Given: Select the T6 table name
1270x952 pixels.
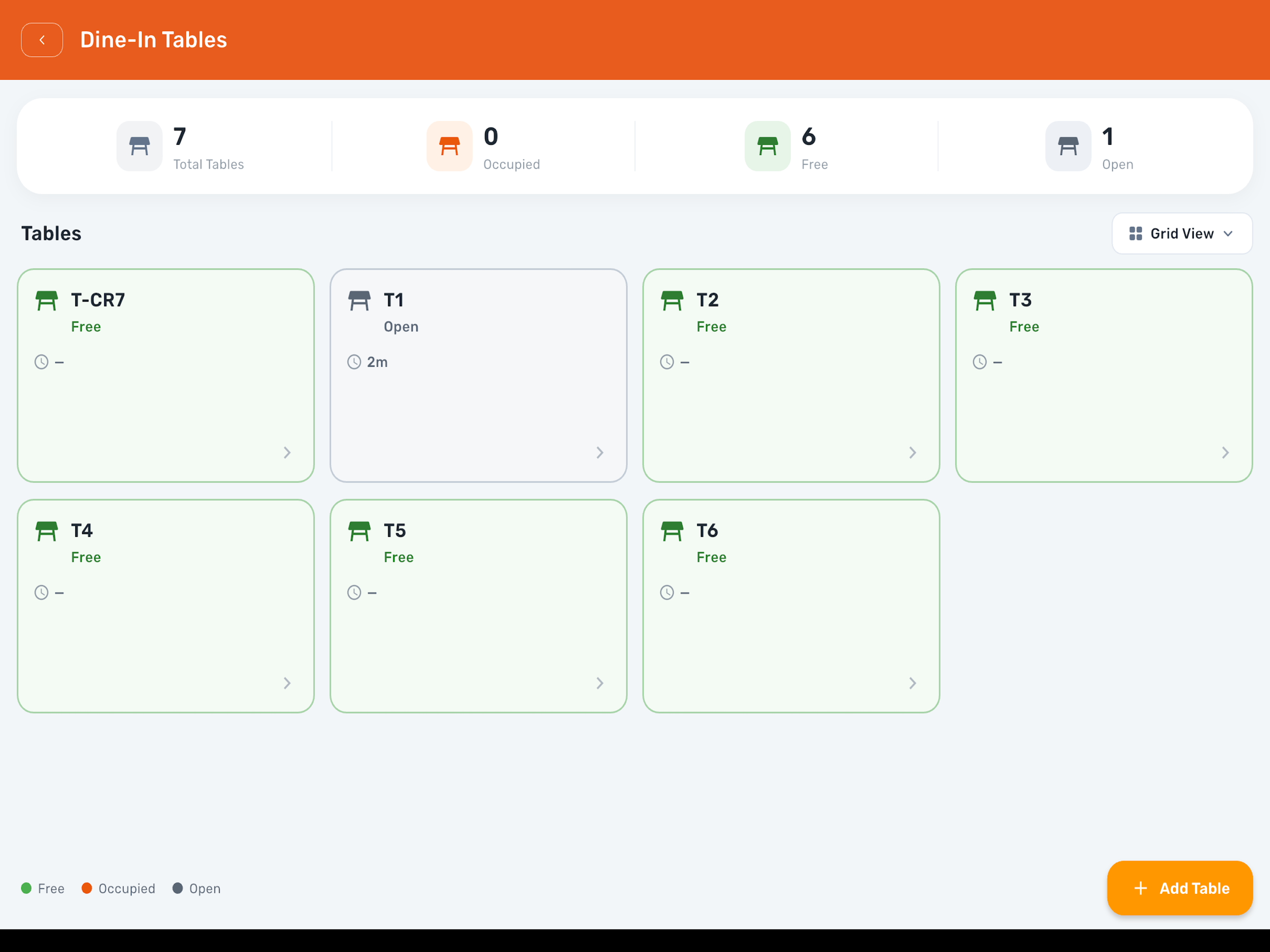Looking at the screenshot, I should tap(708, 531).
